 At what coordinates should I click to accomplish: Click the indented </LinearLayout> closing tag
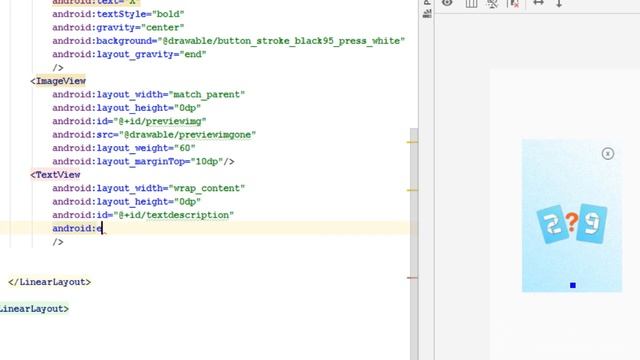(x=49, y=282)
